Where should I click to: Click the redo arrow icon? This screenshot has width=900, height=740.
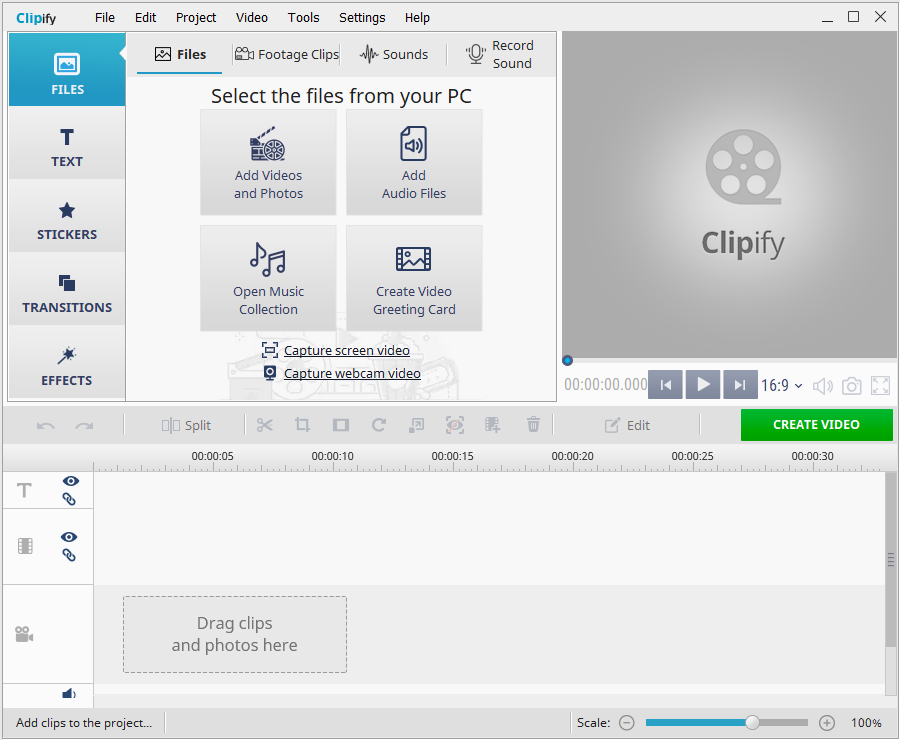pyautogui.click(x=84, y=425)
